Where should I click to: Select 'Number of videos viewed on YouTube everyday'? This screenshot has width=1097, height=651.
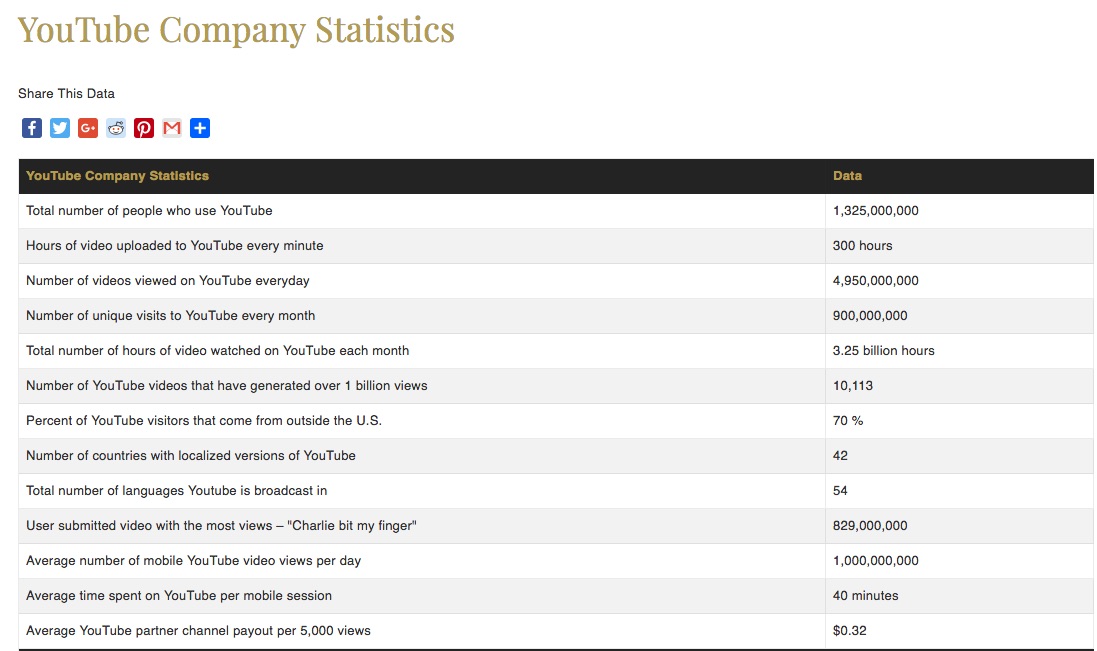(168, 280)
